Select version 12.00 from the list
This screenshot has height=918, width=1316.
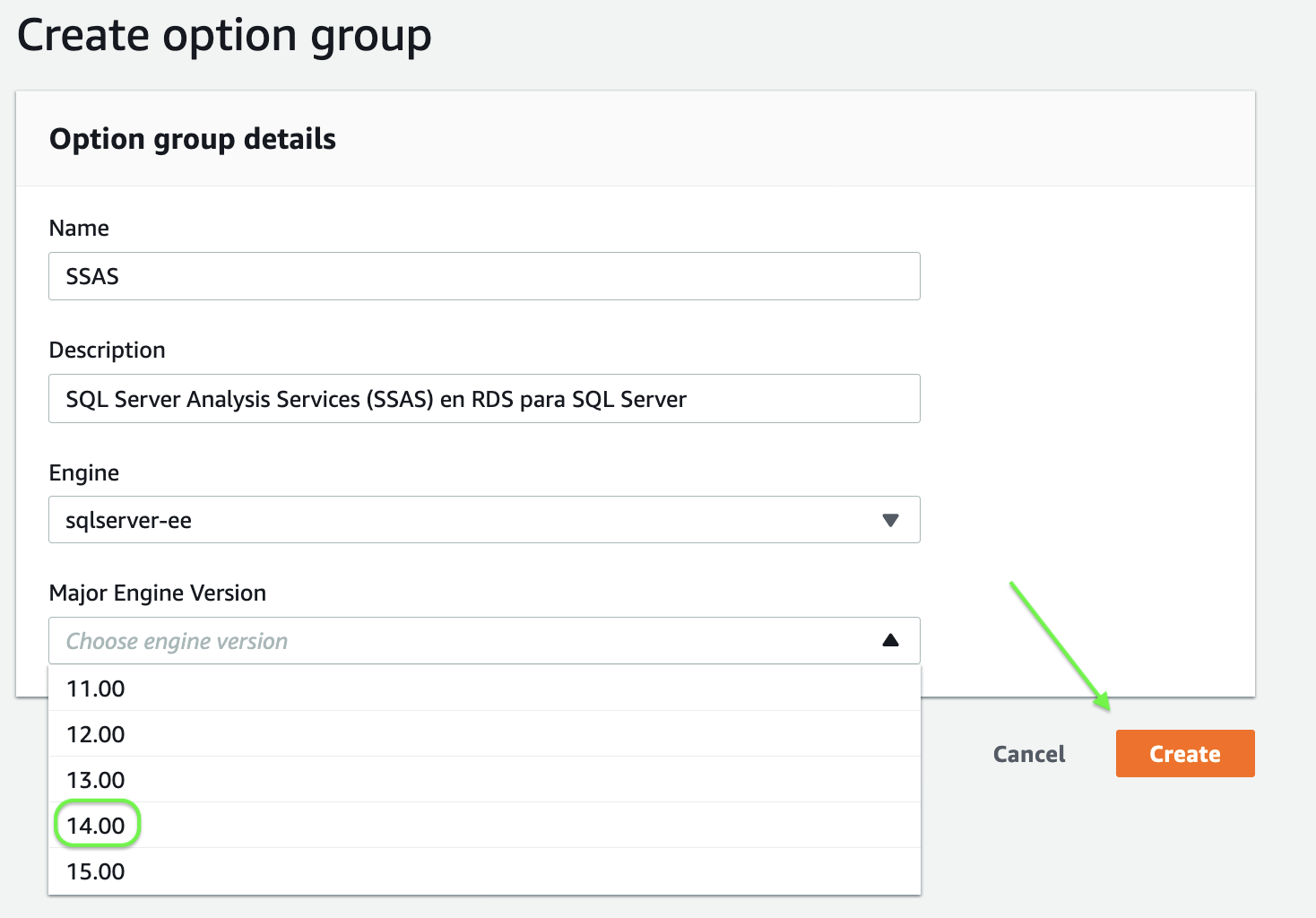click(484, 734)
